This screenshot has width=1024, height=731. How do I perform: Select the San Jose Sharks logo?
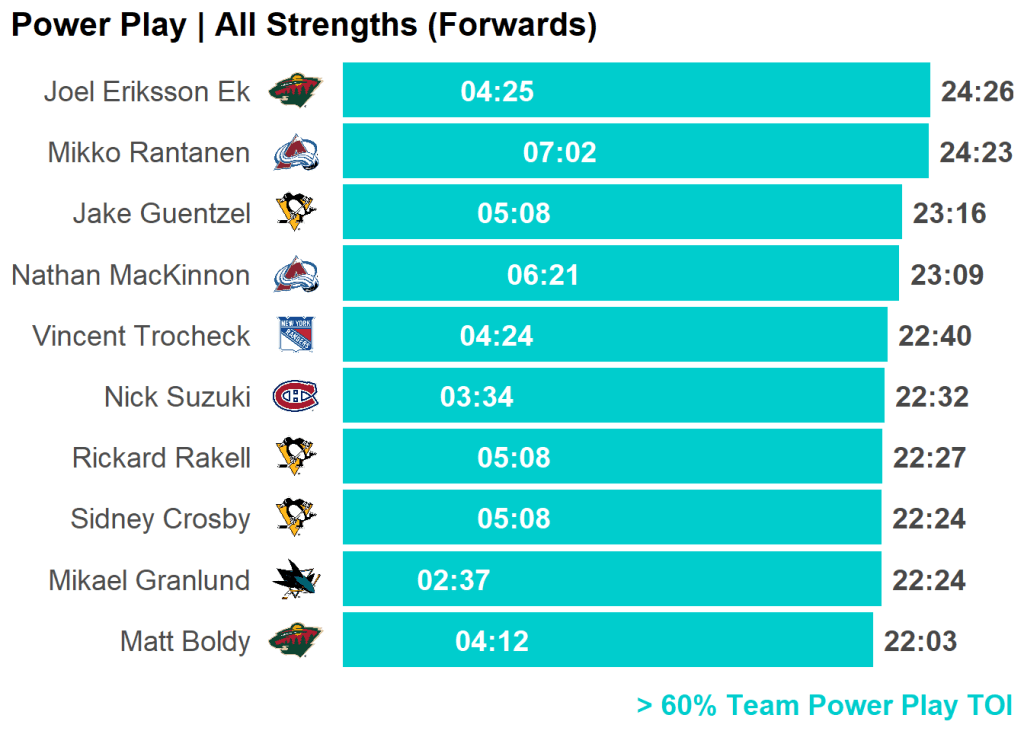(296, 580)
